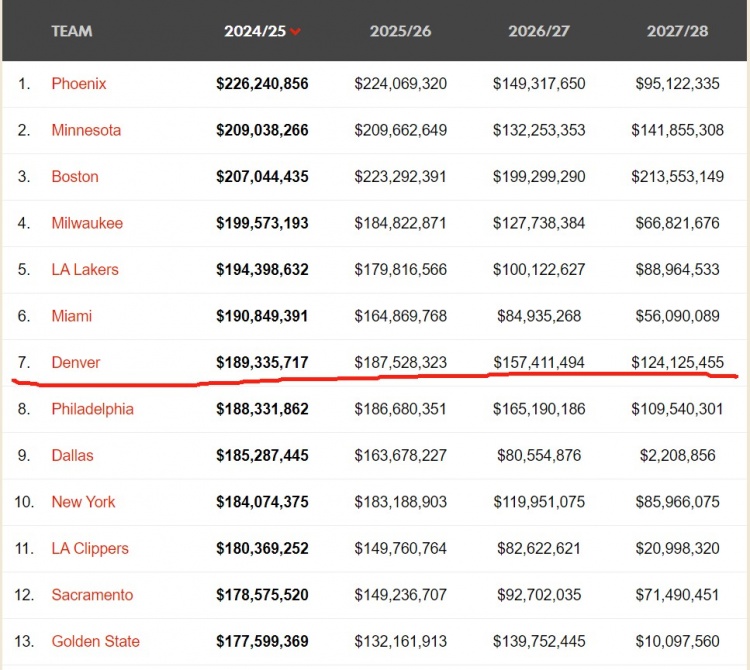Sort by the 2026/27 column header
Viewport: 750px width, 670px height.
(x=539, y=31)
